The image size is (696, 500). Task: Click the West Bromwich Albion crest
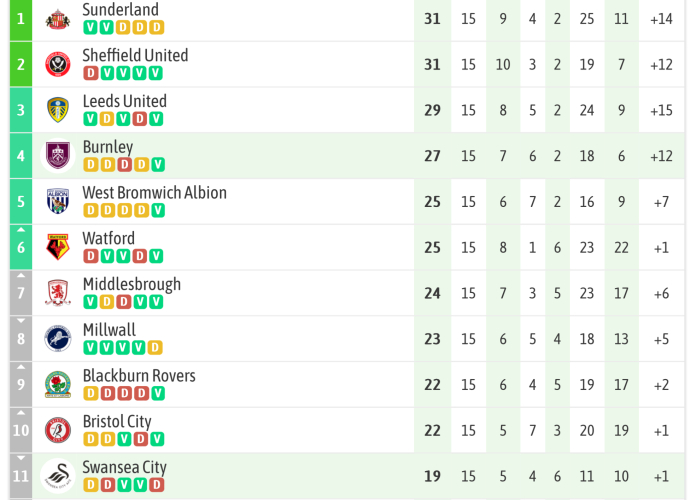click(x=58, y=202)
